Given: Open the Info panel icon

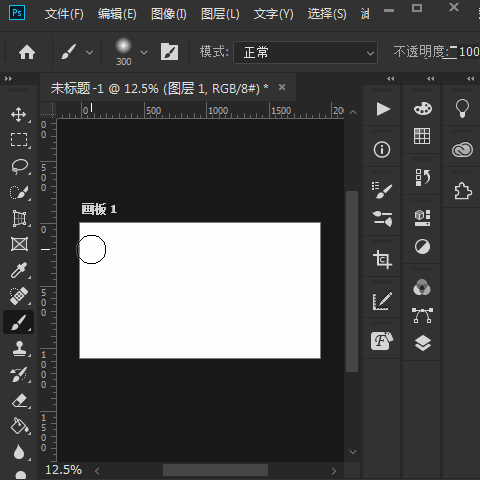Looking at the screenshot, I should (382, 150).
